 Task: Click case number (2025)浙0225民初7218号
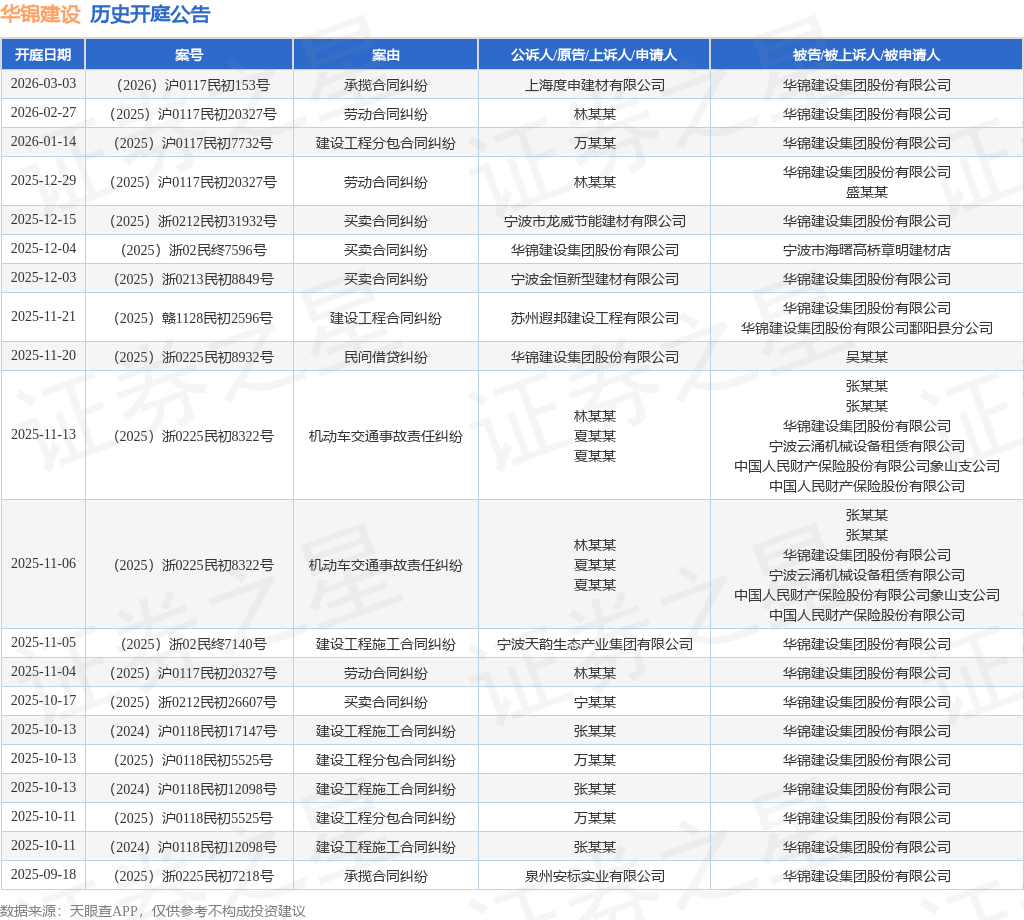click(x=193, y=876)
